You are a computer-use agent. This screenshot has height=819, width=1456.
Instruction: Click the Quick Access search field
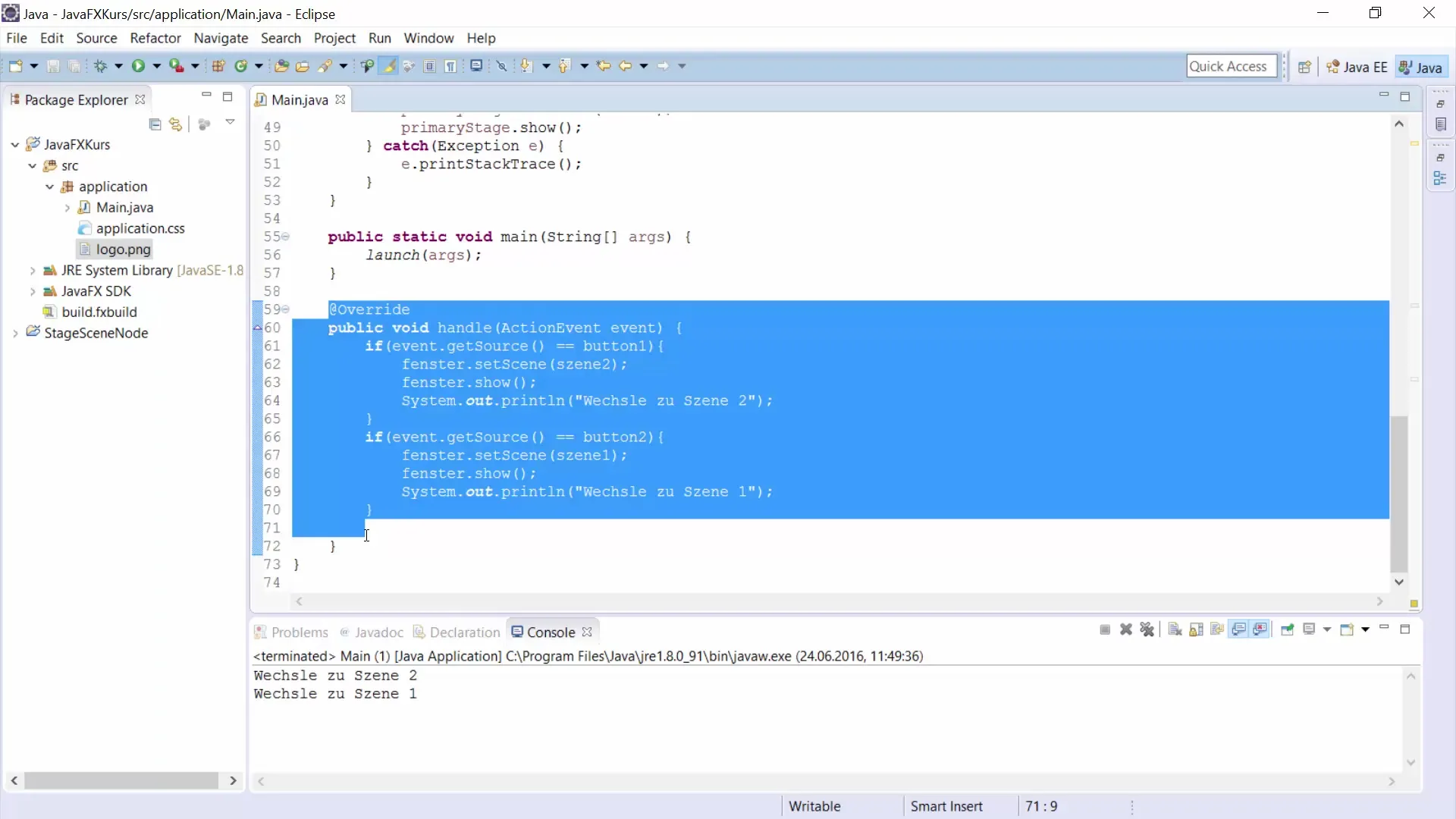1232,67
